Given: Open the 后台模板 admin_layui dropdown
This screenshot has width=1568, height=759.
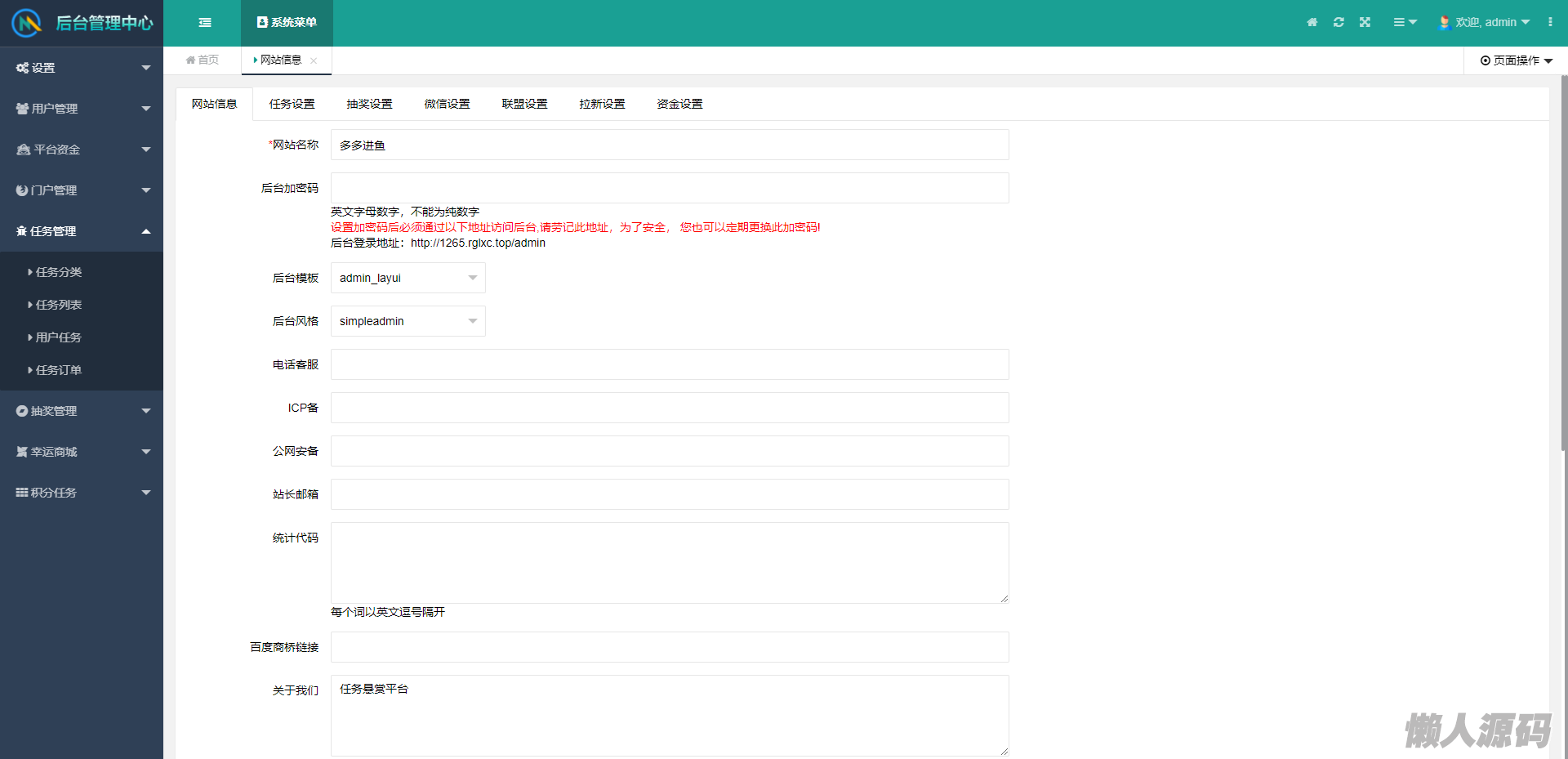Looking at the screenshot, I should 408,278.
